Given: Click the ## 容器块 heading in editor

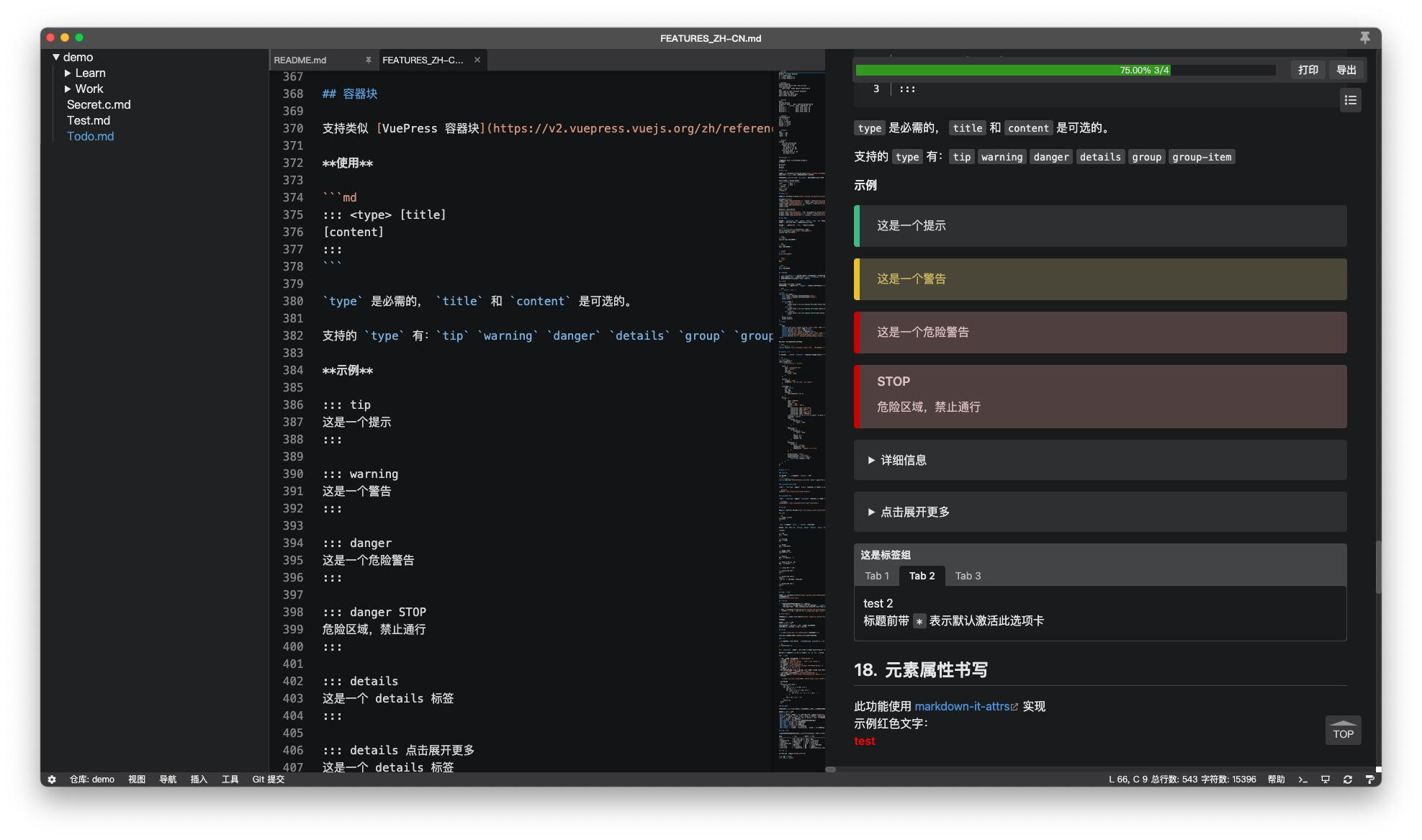Looking at the screenshot, I should click(x=350, y=94).
